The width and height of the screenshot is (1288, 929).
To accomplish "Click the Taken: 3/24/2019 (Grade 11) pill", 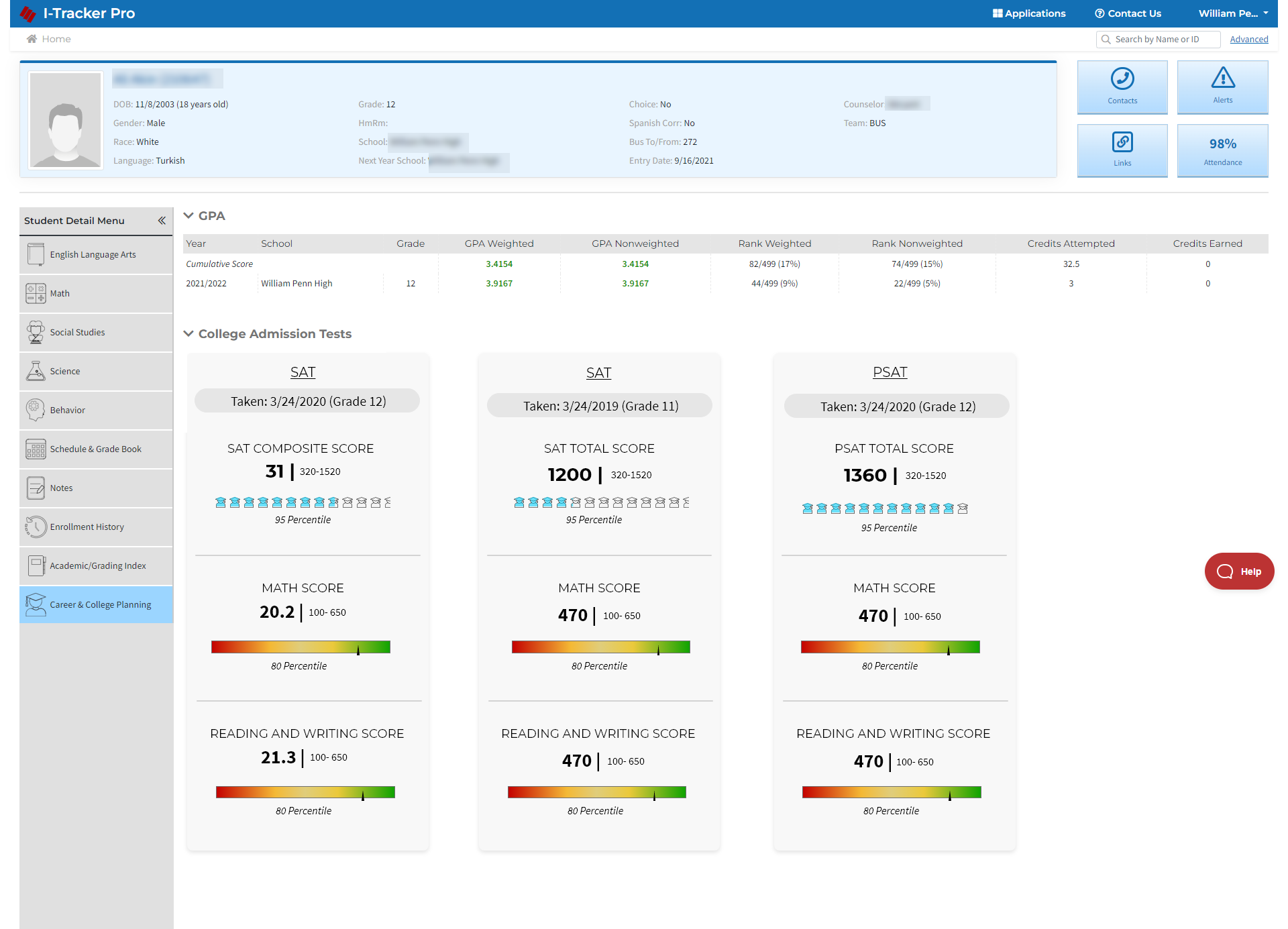I will 600,406.
